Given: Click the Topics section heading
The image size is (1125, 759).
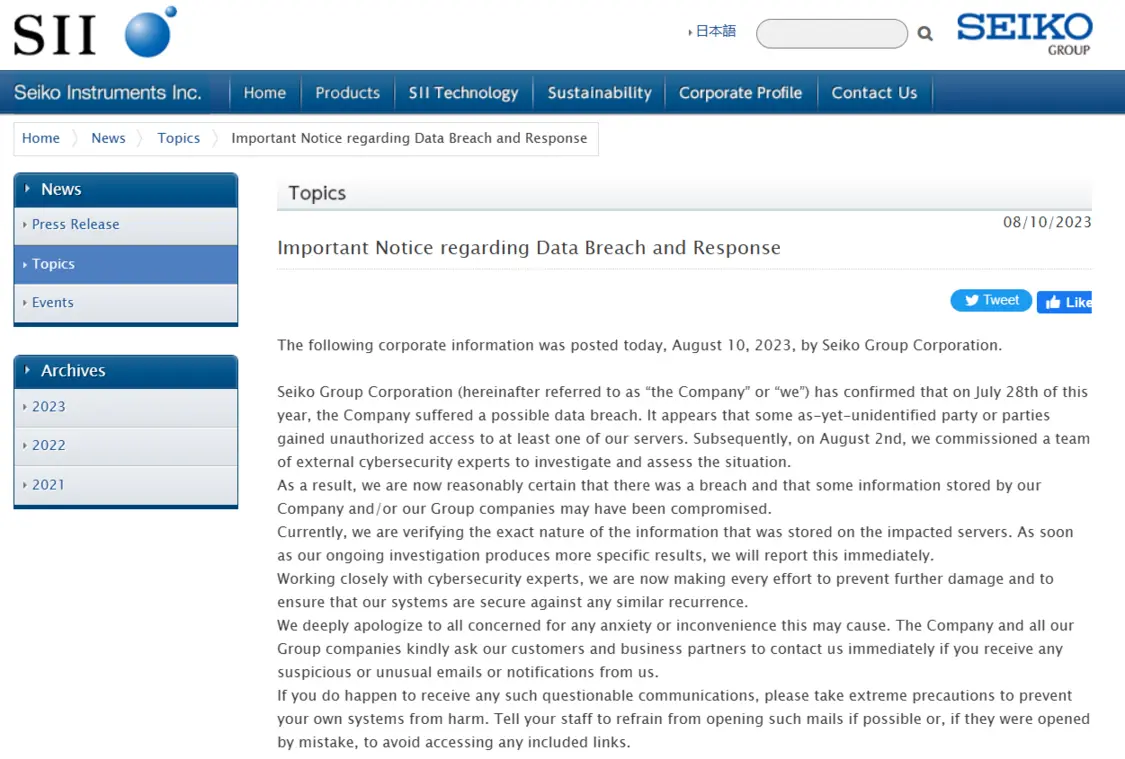Looking at the screenshot, I should (317, 193).
